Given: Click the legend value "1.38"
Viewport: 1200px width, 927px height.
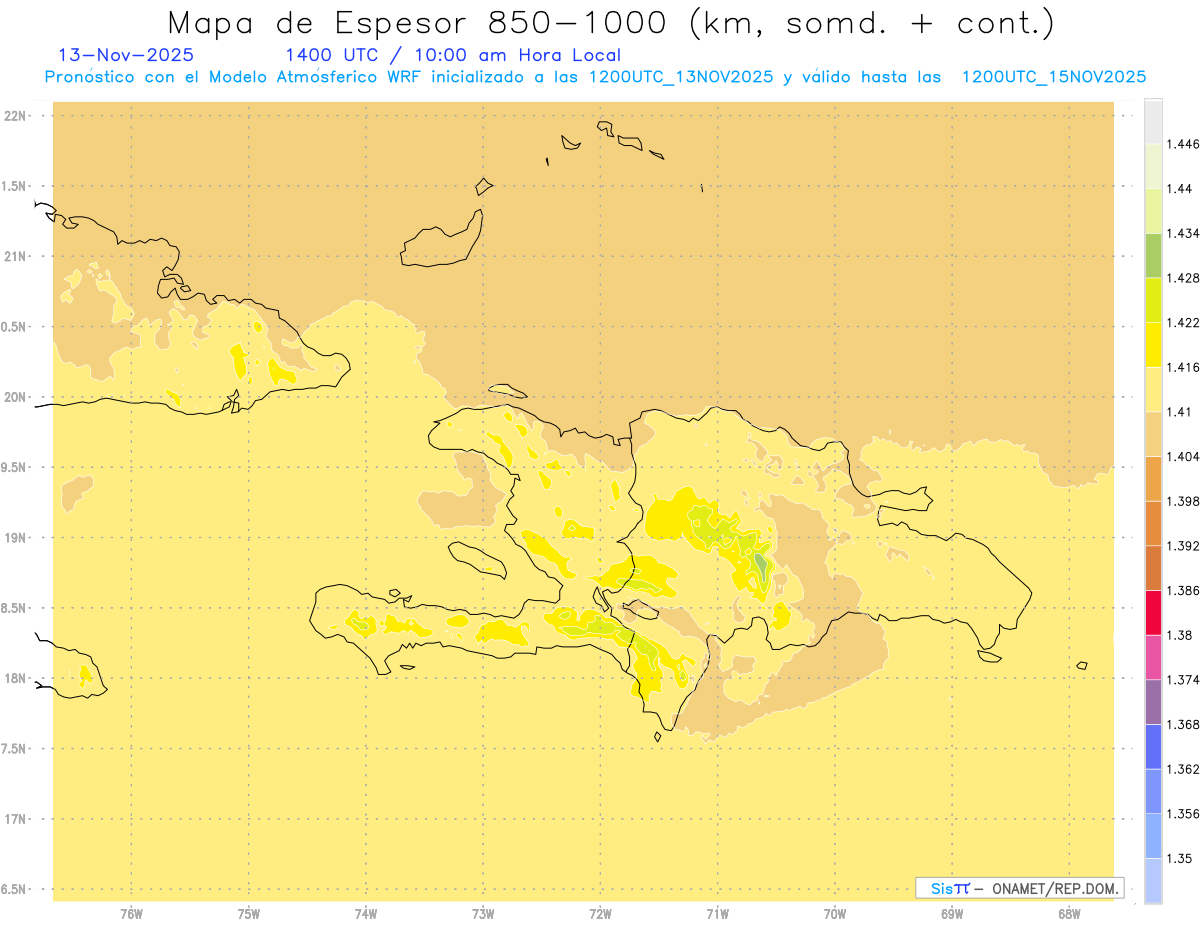Looking at the screenshot, I should tap(1180, 635).
